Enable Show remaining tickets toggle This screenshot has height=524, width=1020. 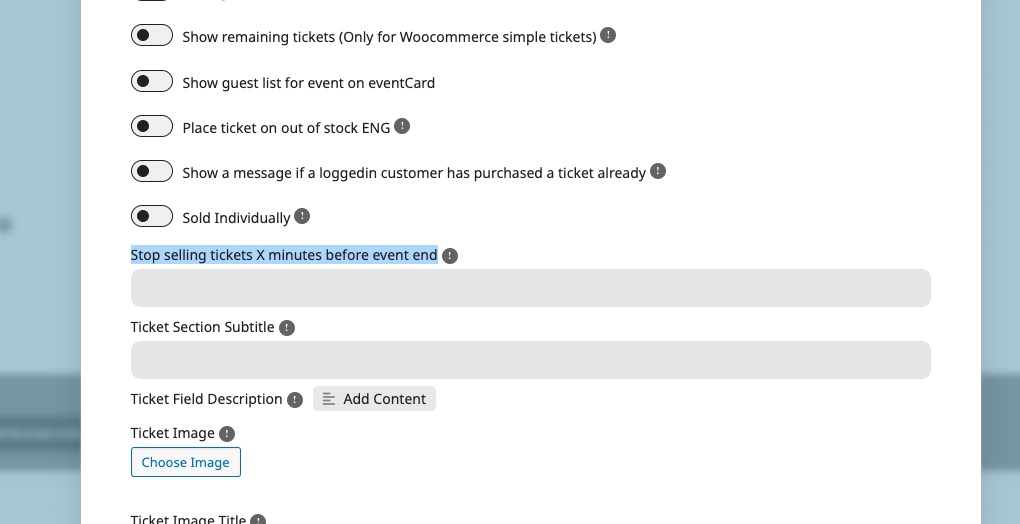[x=152, y=36]
